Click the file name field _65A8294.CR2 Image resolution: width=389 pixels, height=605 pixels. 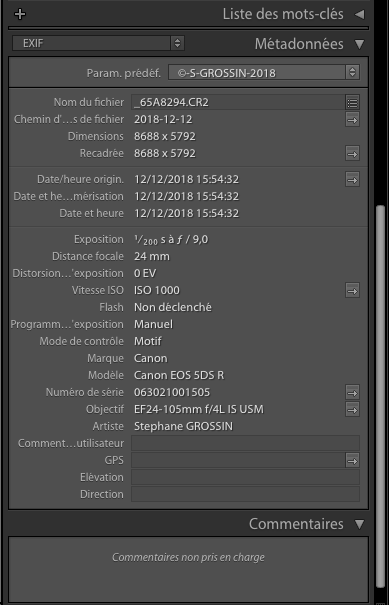(x=238, y=102)
